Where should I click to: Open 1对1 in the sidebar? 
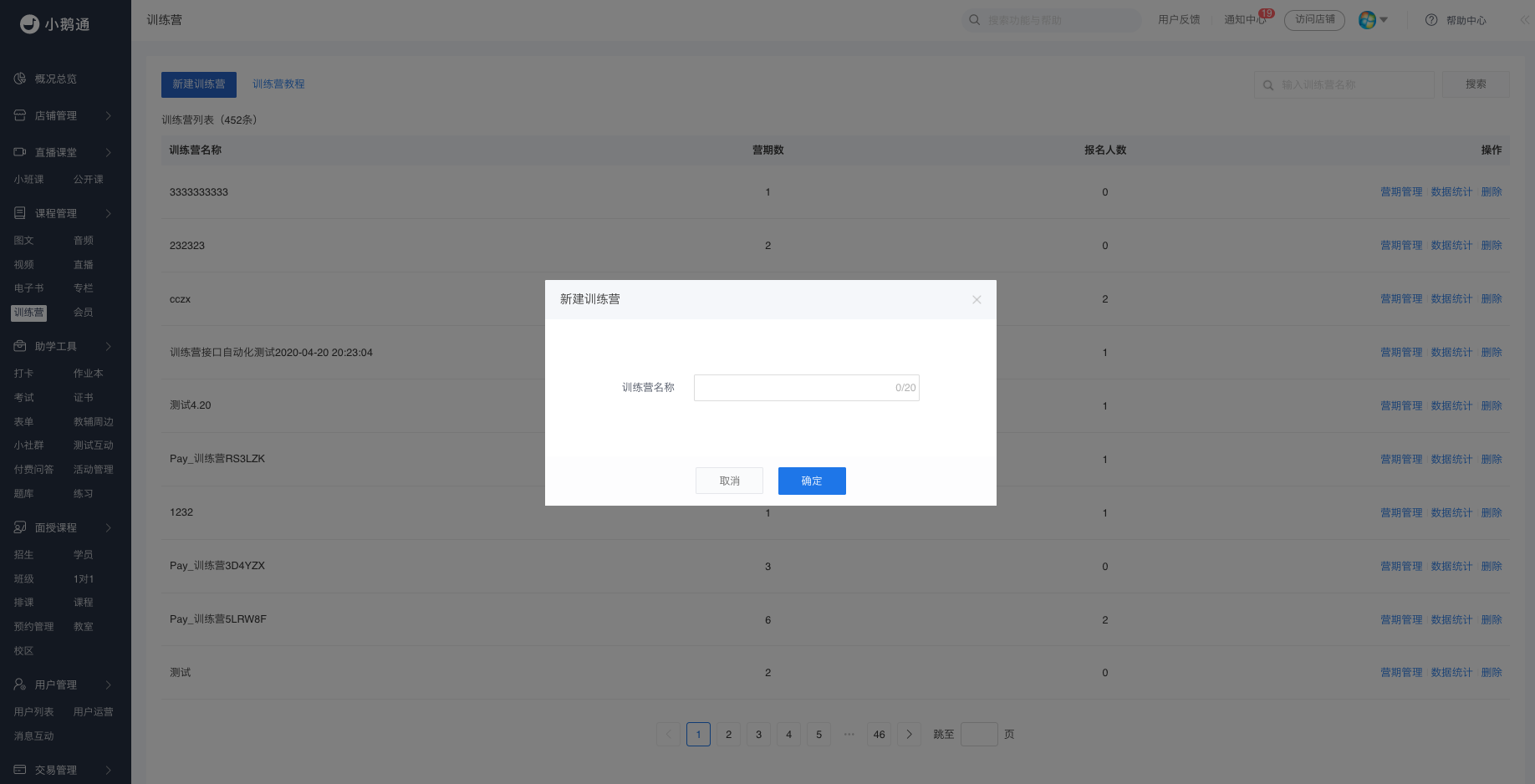click(x=84, y=579)
